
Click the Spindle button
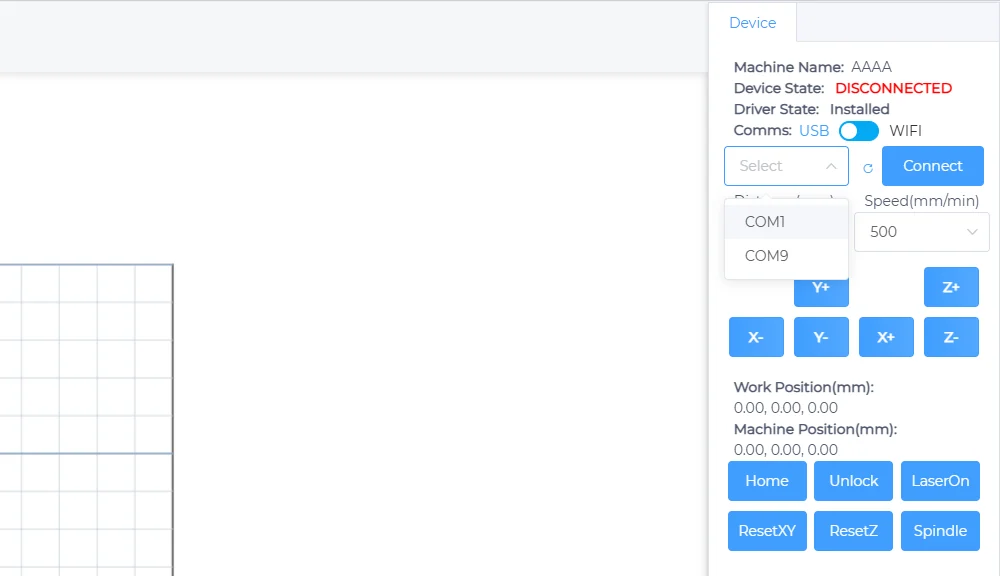940,531
